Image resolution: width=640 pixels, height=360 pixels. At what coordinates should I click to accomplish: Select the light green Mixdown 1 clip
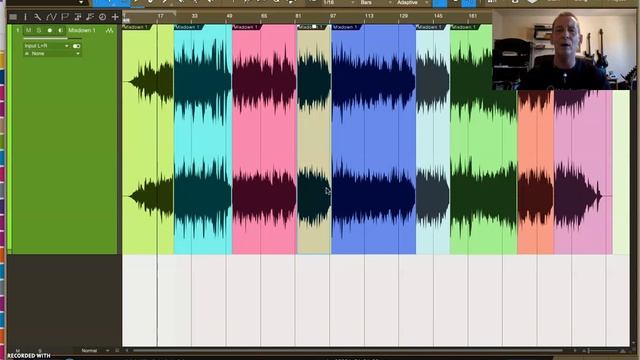click(x=148, y=139)
